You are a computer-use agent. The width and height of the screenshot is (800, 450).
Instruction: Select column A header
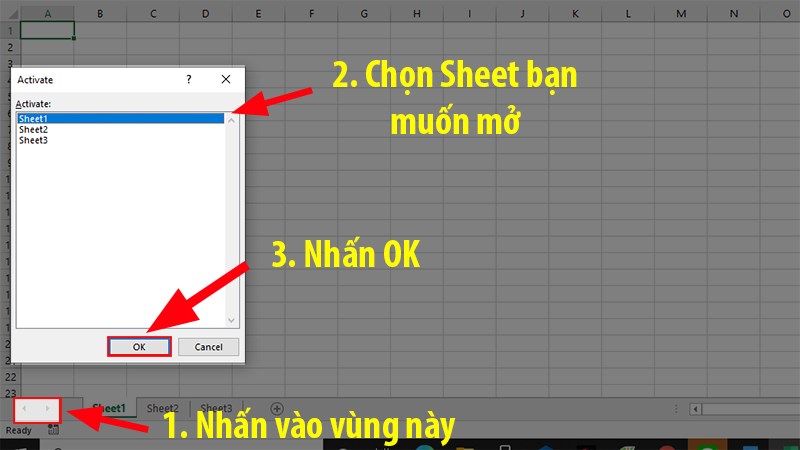point(47,14)
